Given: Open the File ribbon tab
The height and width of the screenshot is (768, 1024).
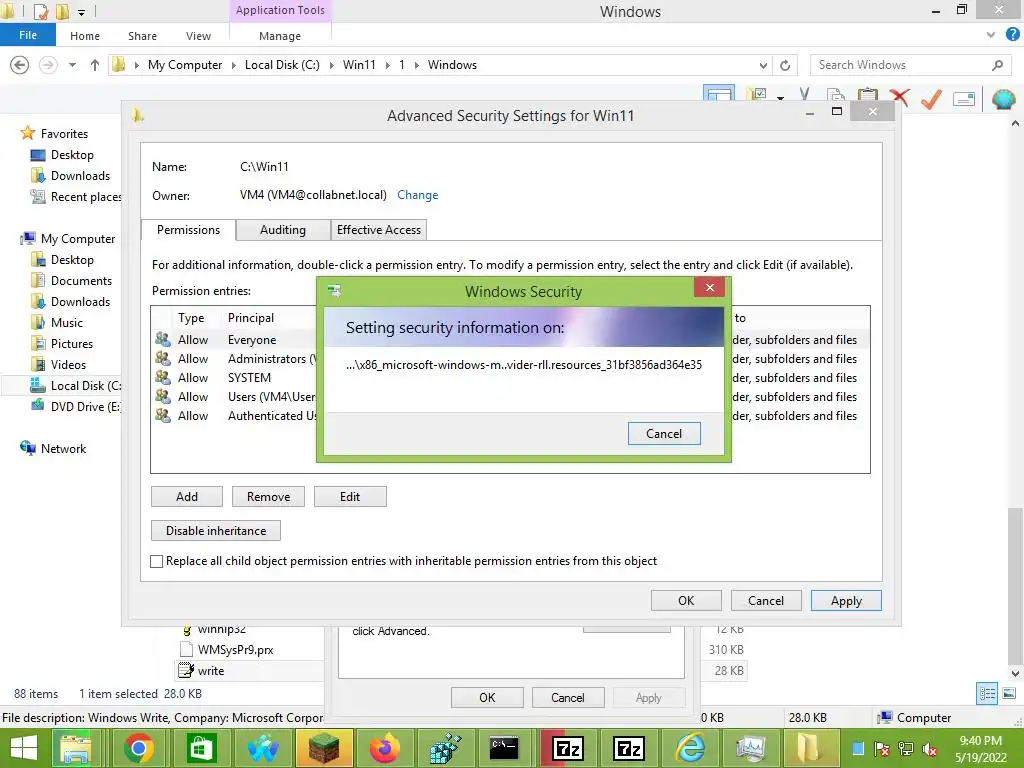Looking at the screenshot, I should pos(27,35).
